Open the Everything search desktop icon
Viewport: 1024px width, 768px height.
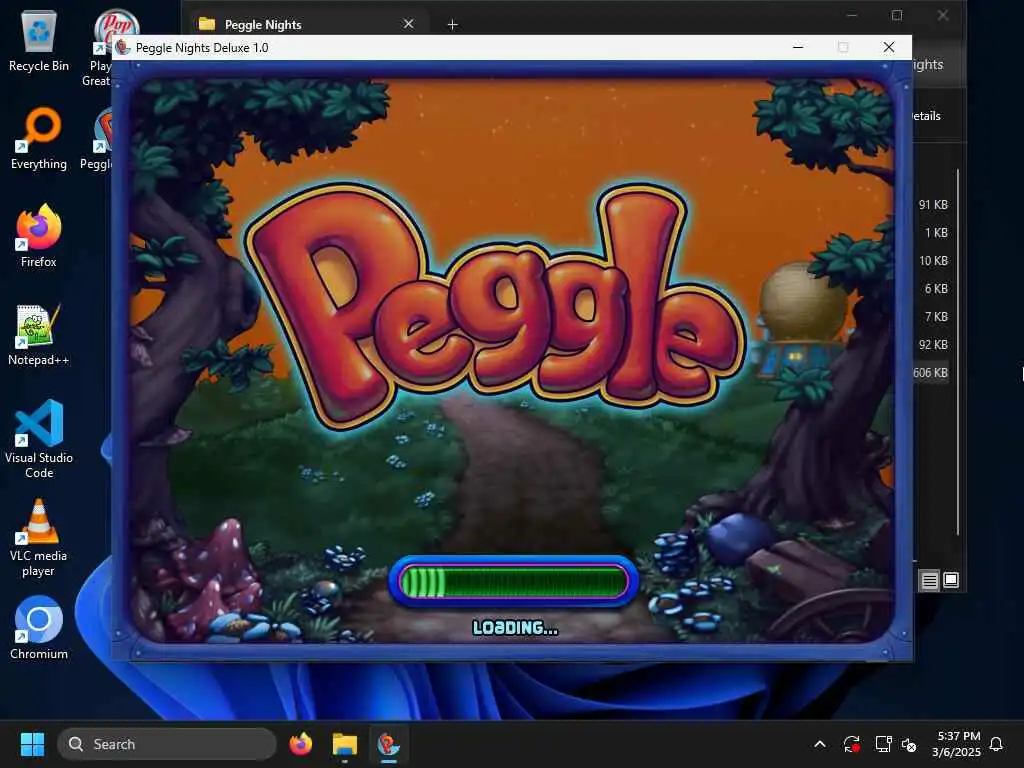point(39,138)
